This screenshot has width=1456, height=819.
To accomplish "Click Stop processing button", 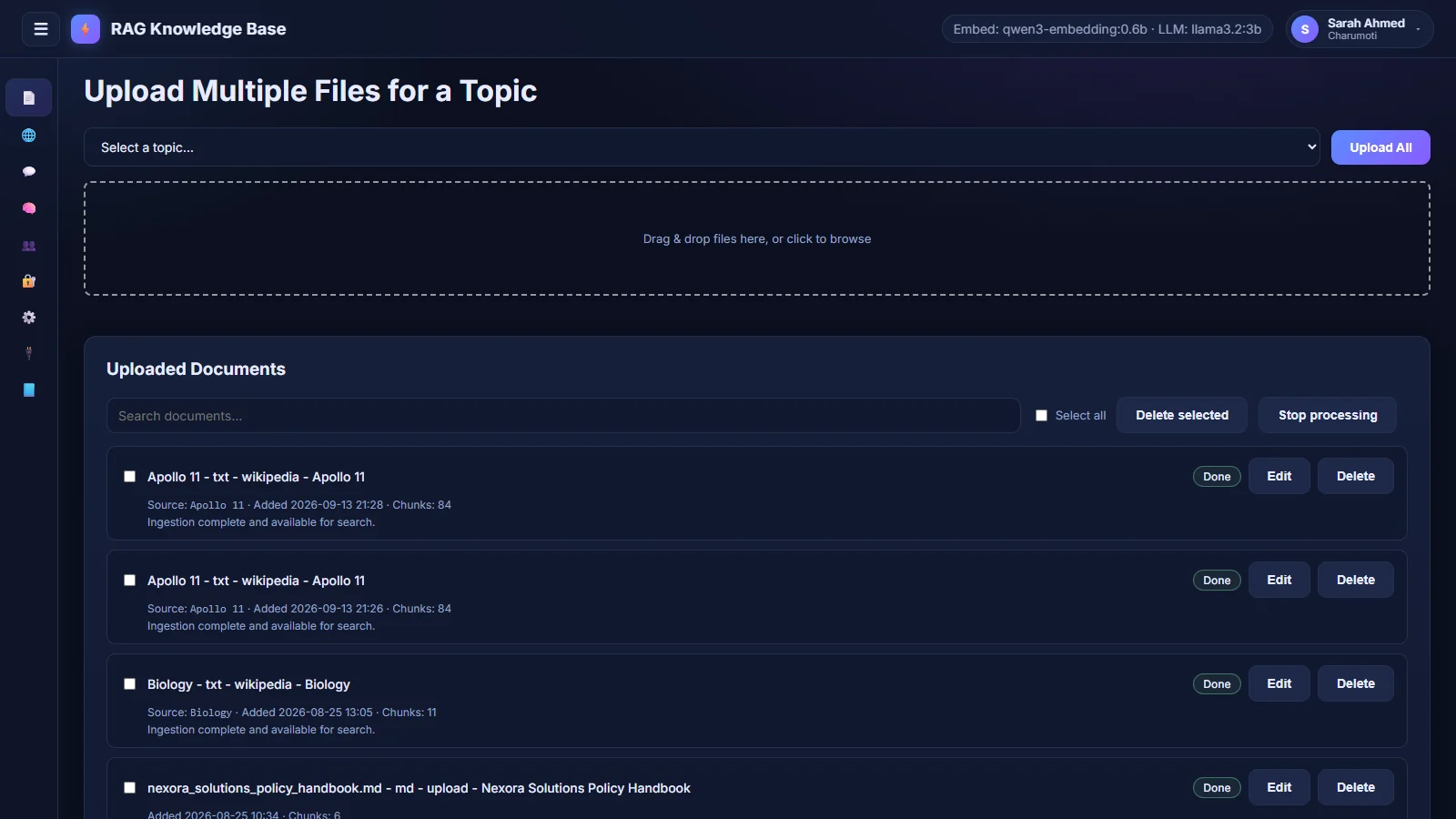I will 1328,415.
